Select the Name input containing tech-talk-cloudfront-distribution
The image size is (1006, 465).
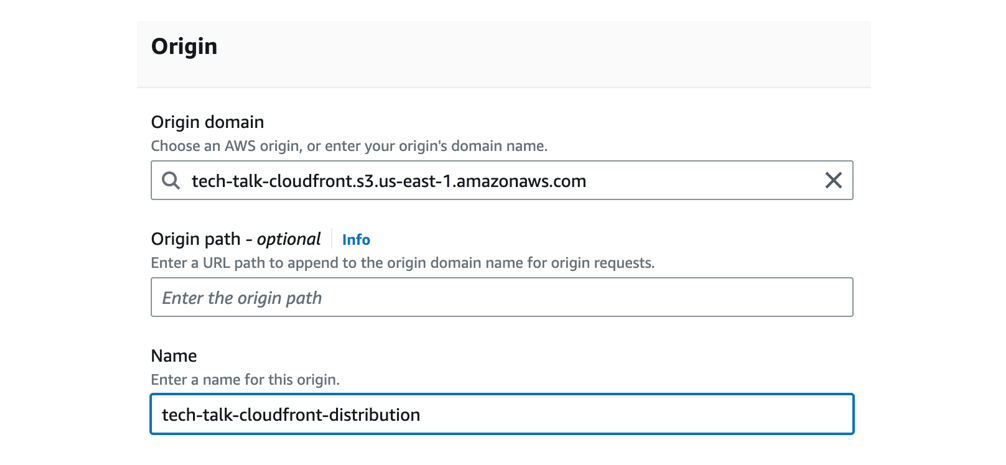pos(502,414)
